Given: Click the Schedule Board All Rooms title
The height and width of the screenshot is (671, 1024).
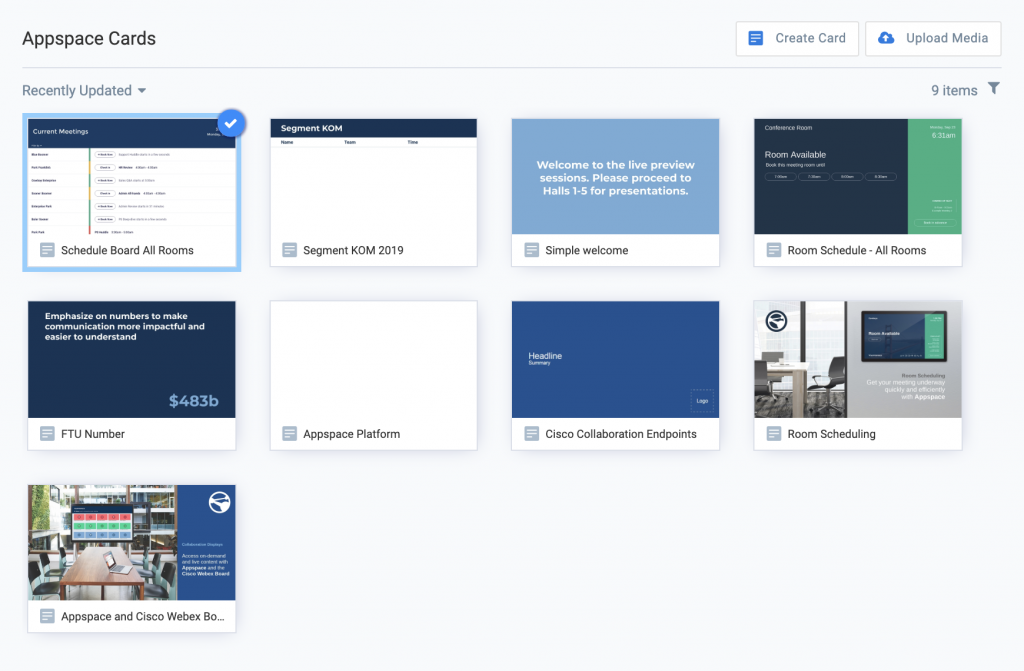Looking at the screenshot, I should (127, 250).
